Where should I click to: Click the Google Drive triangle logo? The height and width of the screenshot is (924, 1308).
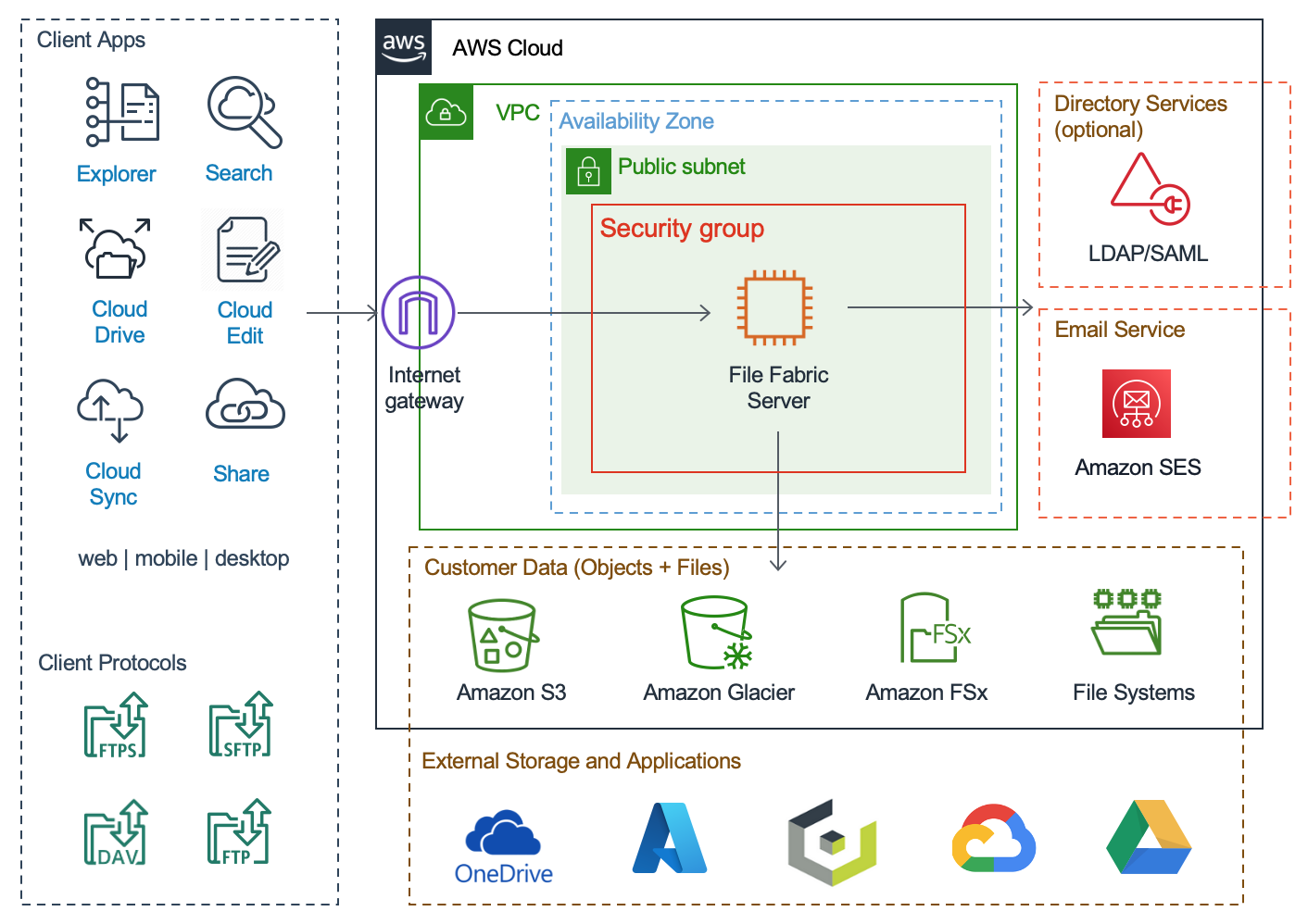click(x=1149, y=838)
